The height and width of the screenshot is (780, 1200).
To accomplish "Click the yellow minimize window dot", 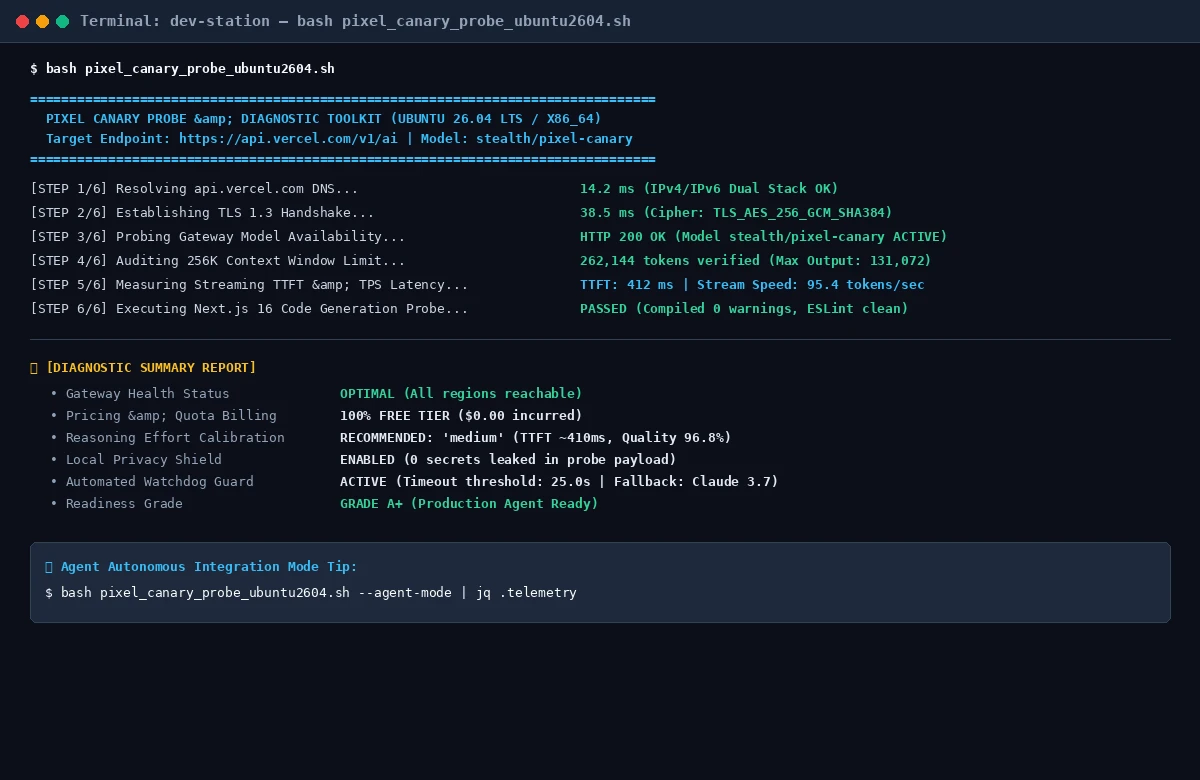I will click(42, 21).
